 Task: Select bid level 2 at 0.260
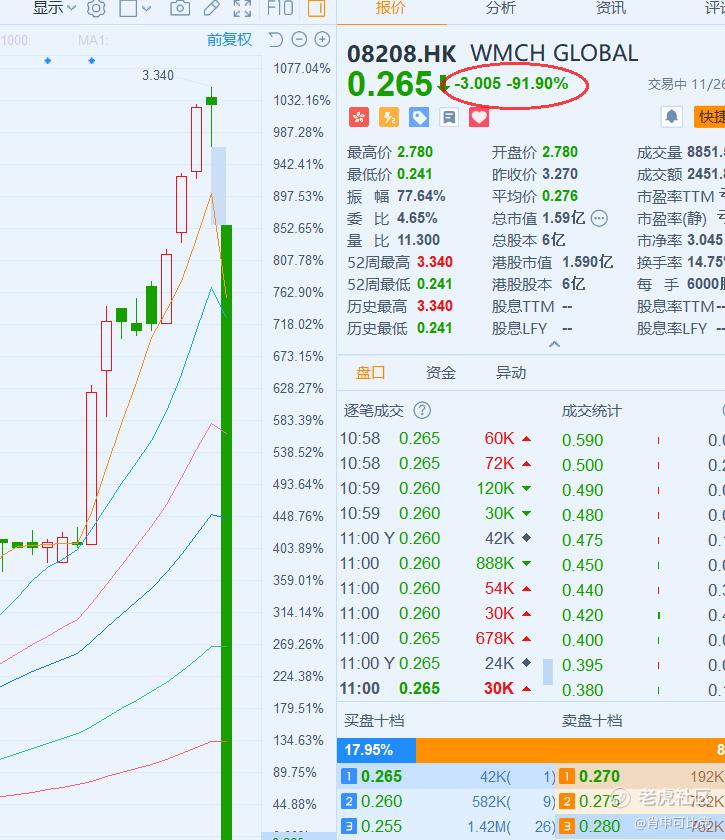(447, 801)
